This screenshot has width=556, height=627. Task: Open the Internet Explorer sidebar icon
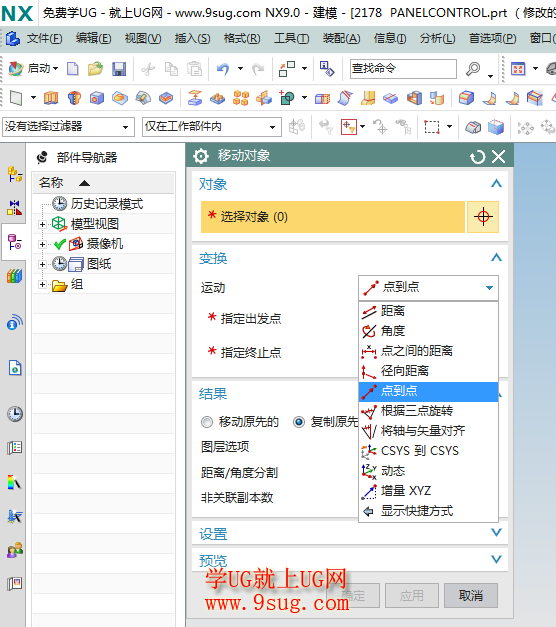click(x=15, y=367)
